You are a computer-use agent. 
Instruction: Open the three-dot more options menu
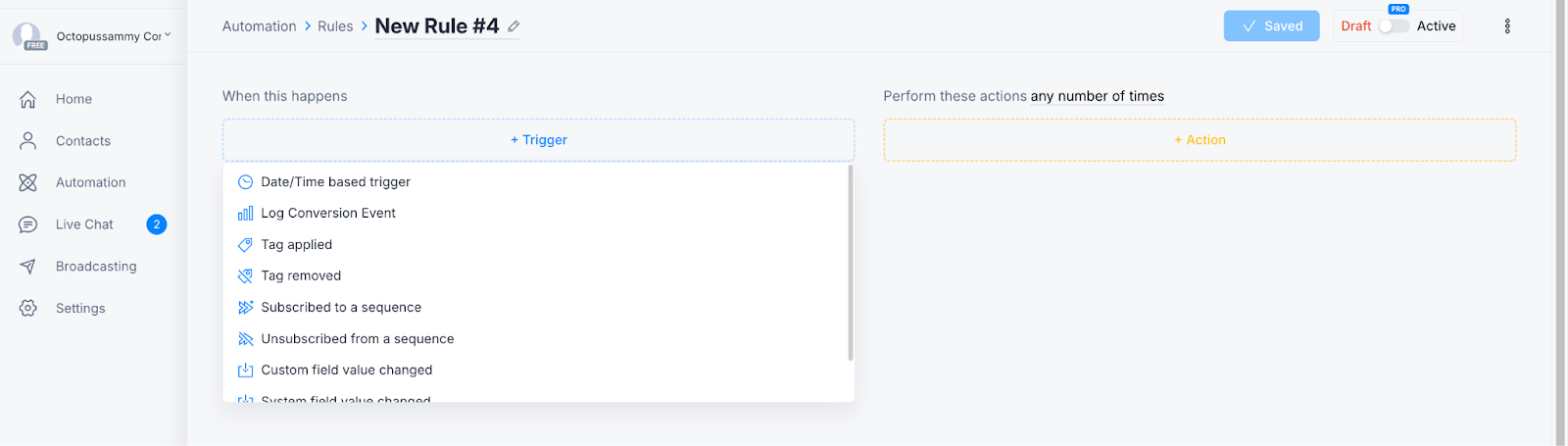1507,26
